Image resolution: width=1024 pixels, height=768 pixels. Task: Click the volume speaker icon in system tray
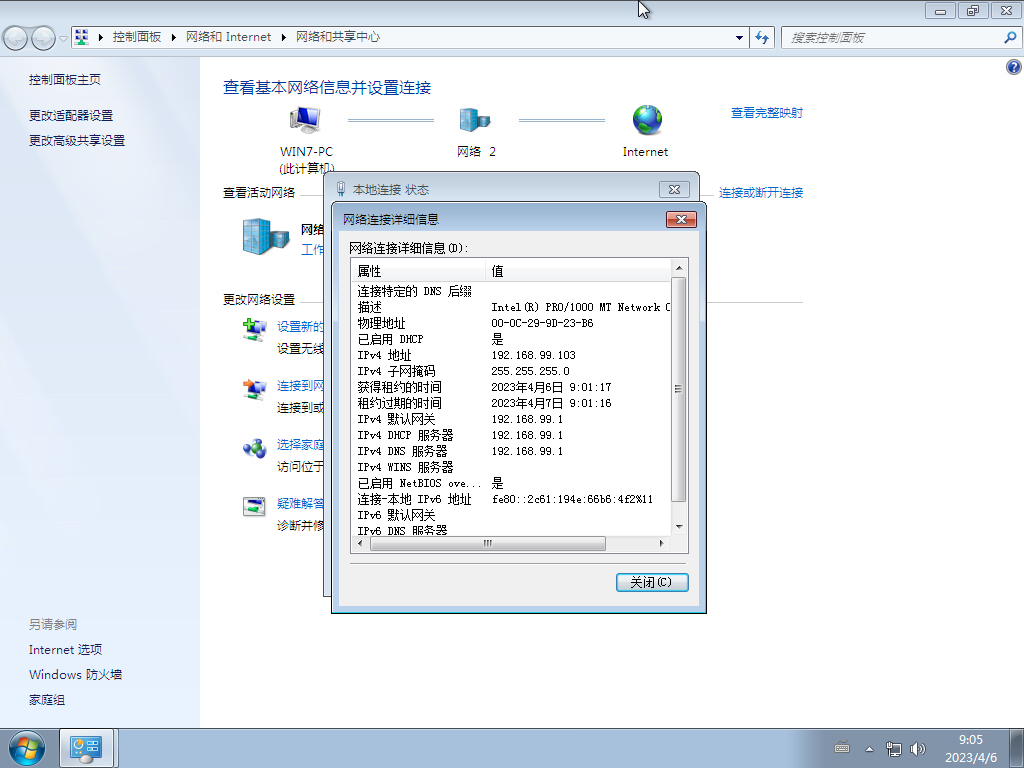[917, 748]
